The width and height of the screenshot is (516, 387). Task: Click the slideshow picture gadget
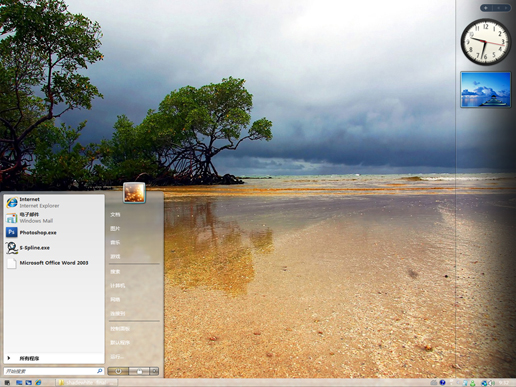point(486,89)
